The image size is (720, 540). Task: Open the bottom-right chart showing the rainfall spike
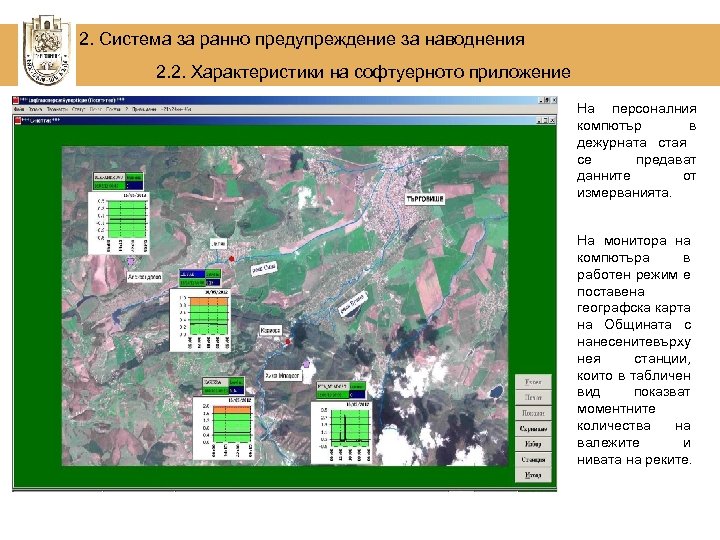(342, 433)
